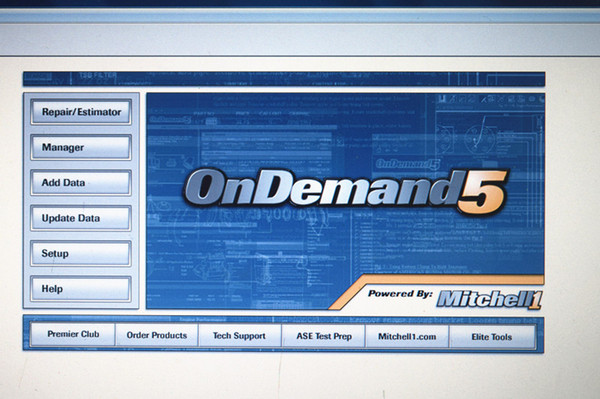Image resolution: width=600 pixels, height=399 pixels.
Task: Open the Elite Tools link
Action: pos(492,337)
